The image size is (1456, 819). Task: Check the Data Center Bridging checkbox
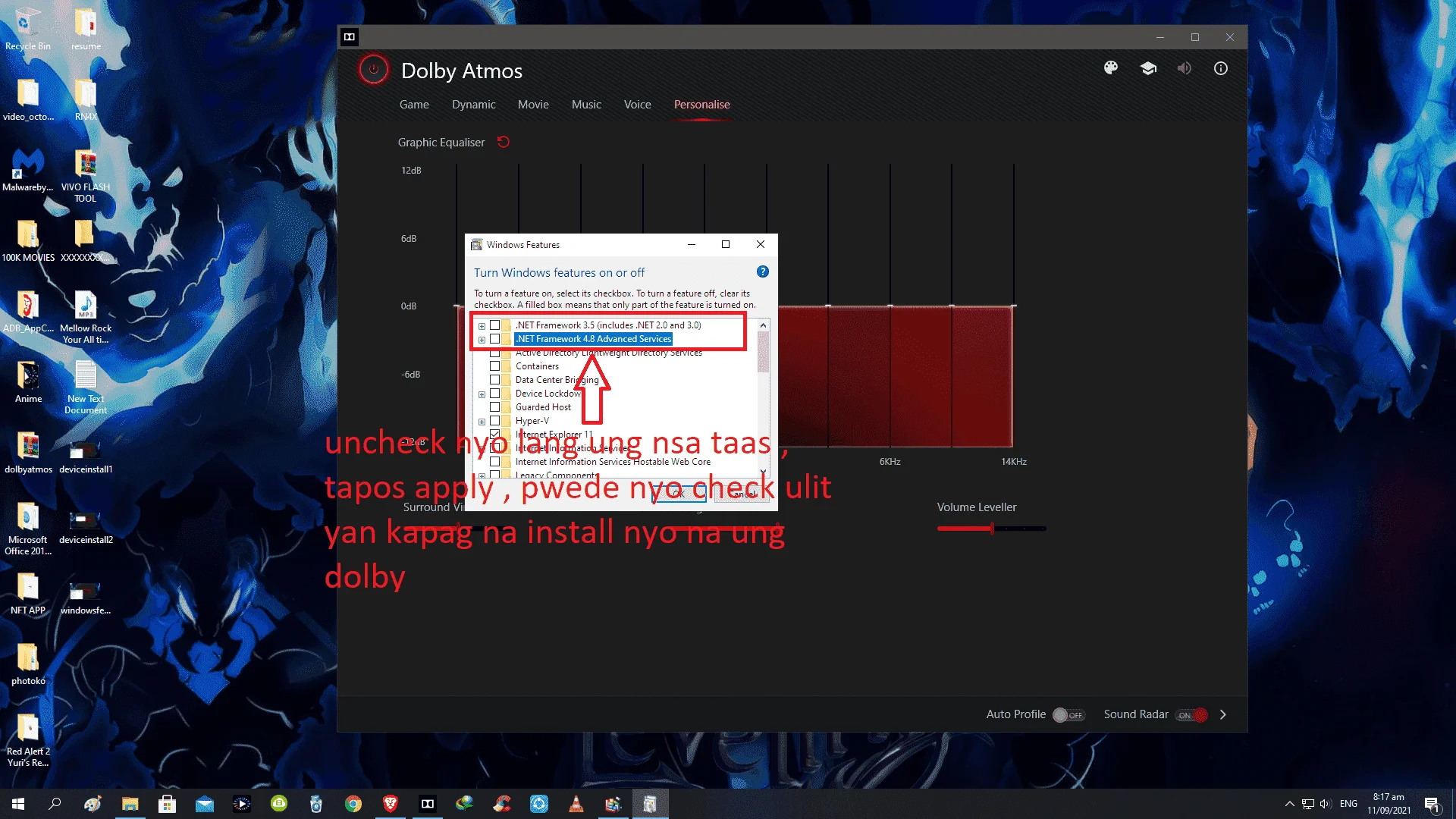click(x=494, y=380)
